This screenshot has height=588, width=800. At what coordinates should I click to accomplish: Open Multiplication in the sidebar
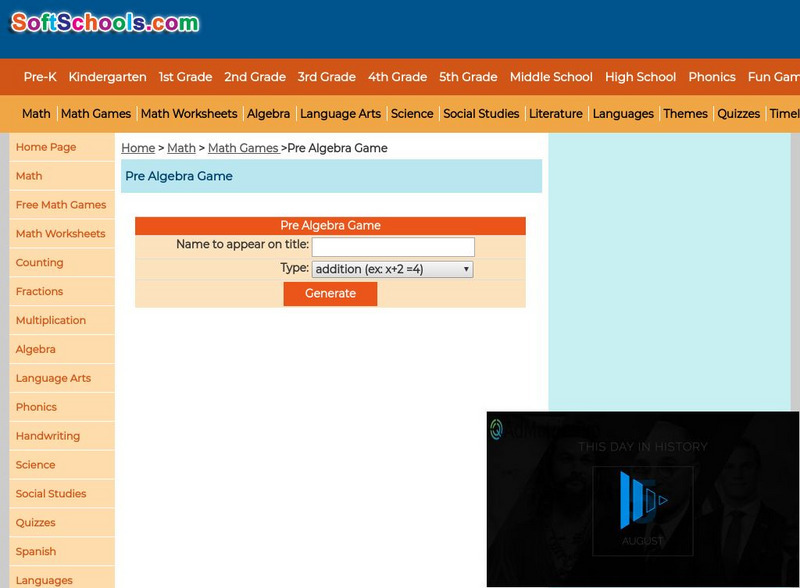[62, 320]
